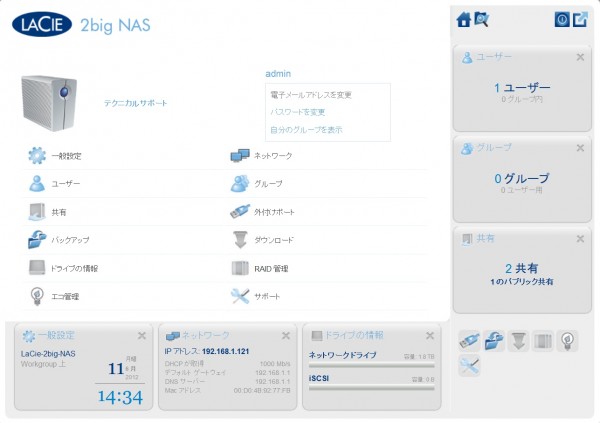
Task: Click the eco lightbulb shortcut icon at bottom right
Action: (567, 340)
